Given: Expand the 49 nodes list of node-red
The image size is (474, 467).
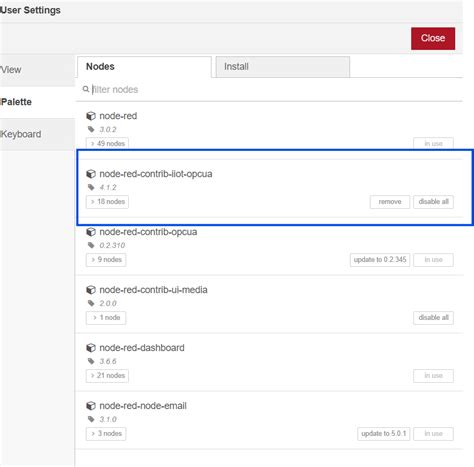Looking at the screenshot, I should (x=107, y=143).
